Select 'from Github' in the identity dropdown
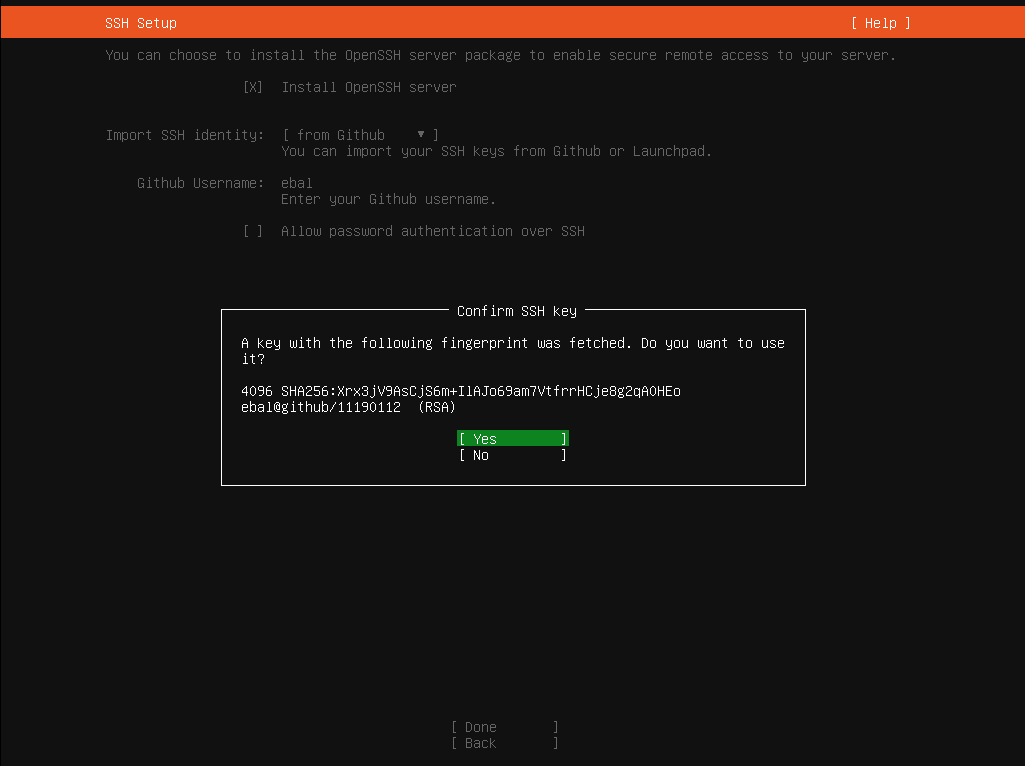1025x766 pixels. tap(340, 134)
